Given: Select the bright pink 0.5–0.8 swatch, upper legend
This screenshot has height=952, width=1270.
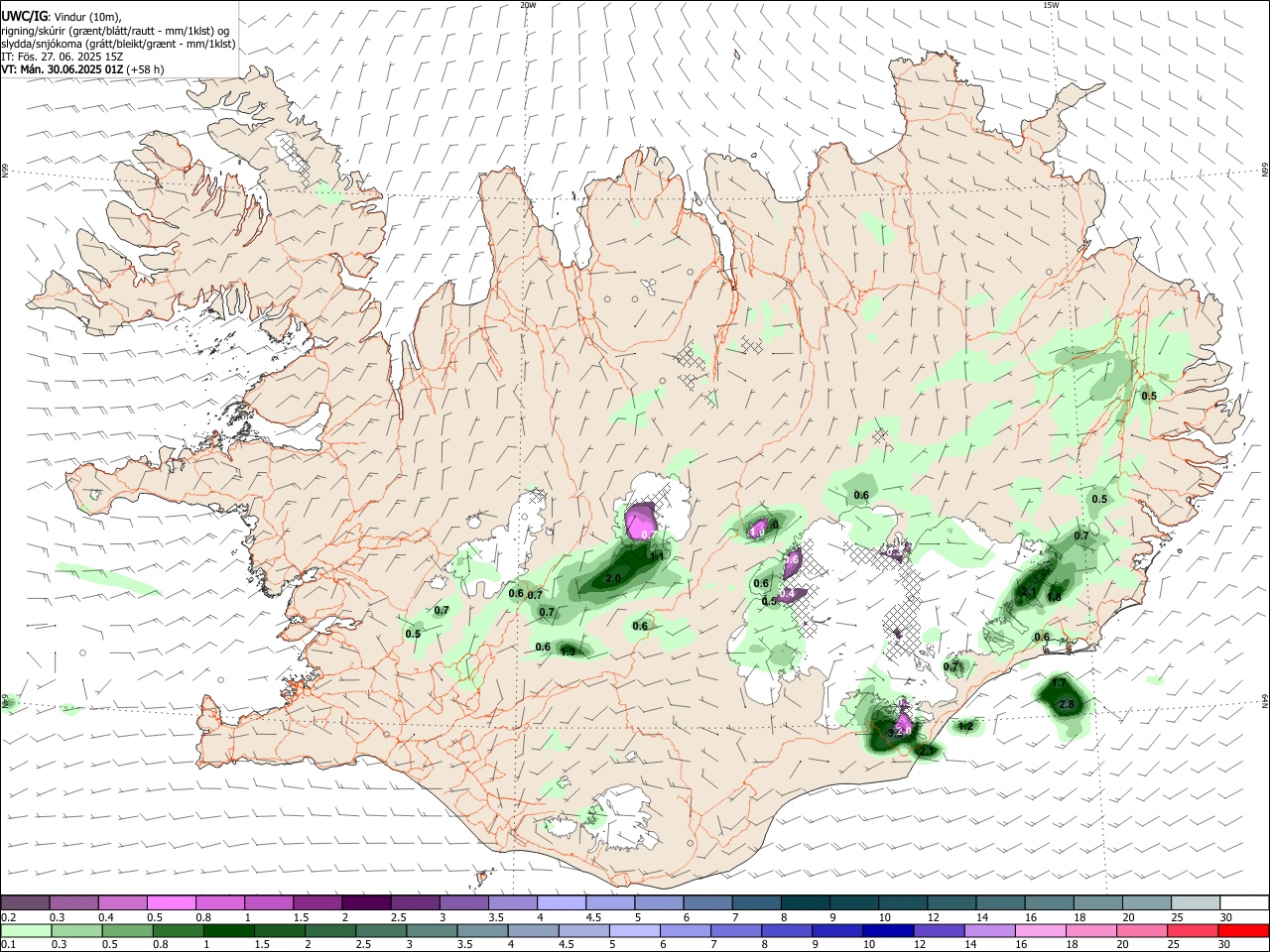Looking at the screenshot, I should pyautogui.click(x=171, y=902).
